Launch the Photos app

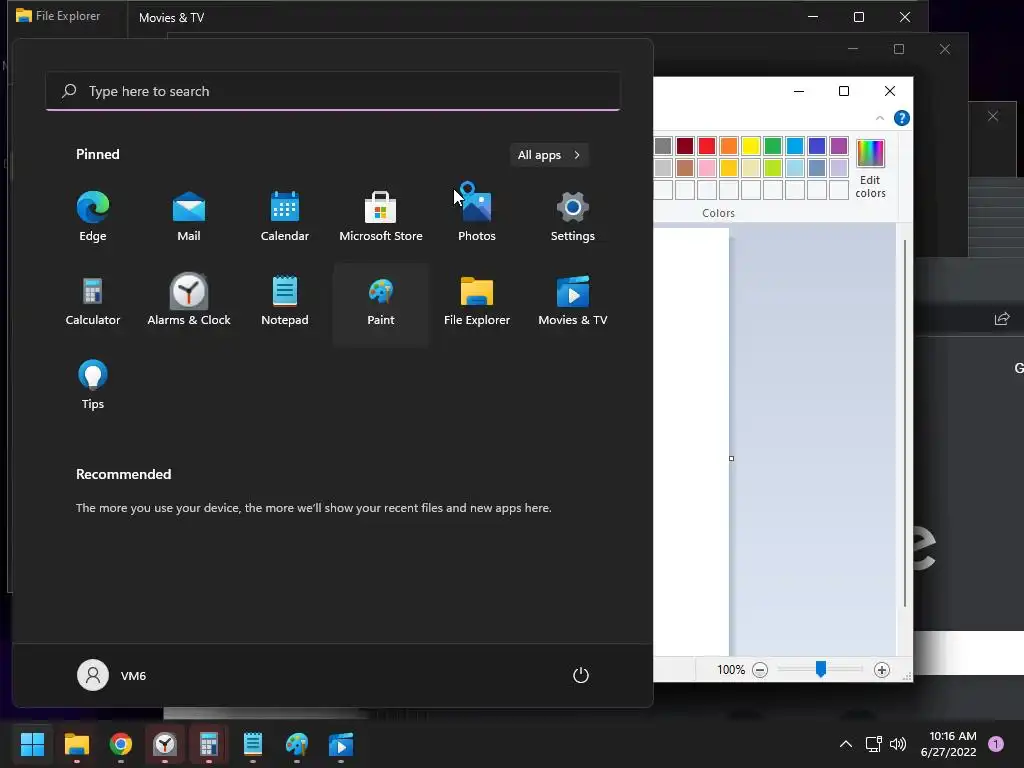477,217
